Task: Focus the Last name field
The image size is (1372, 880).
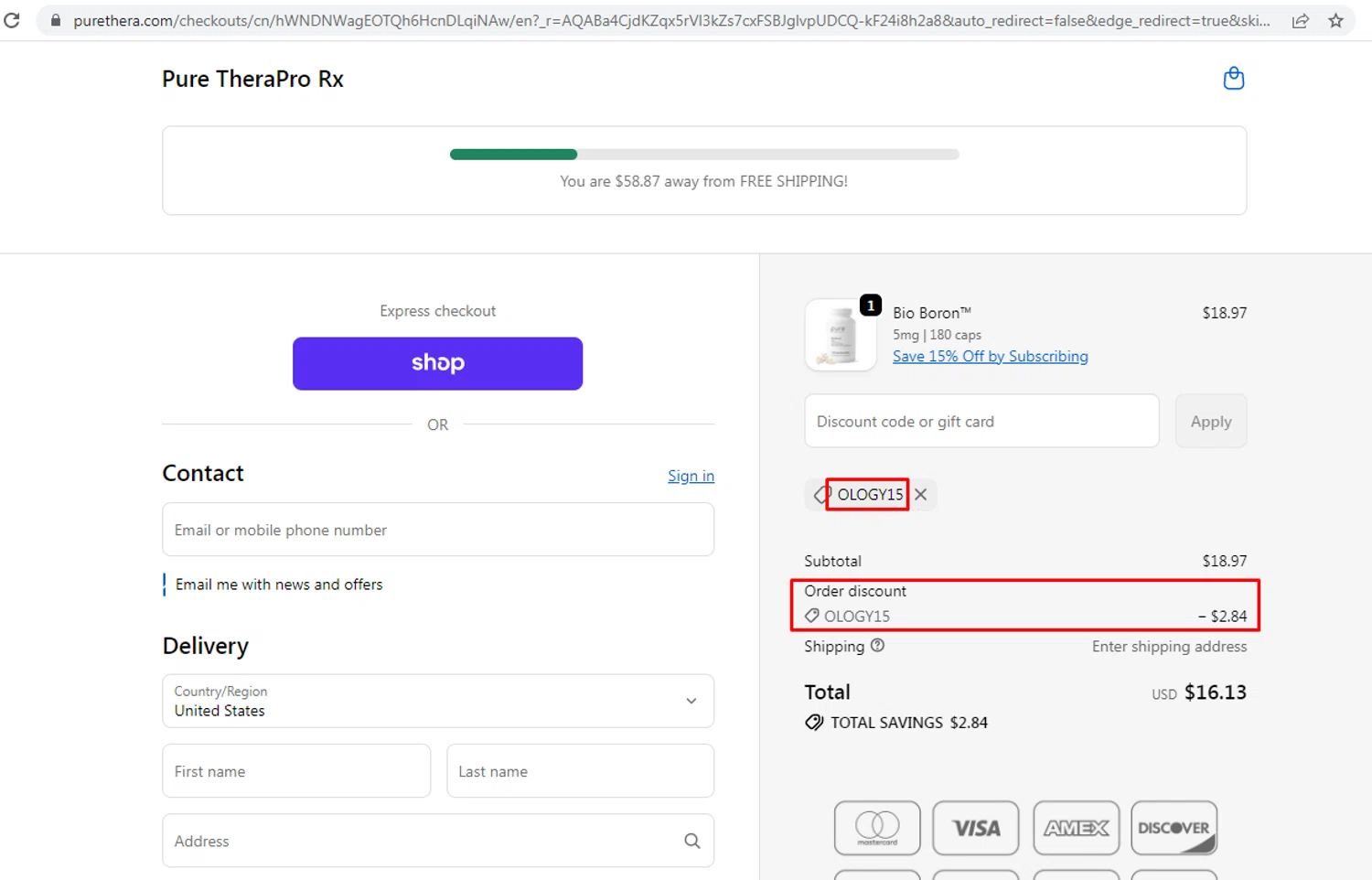Action: 580,771
